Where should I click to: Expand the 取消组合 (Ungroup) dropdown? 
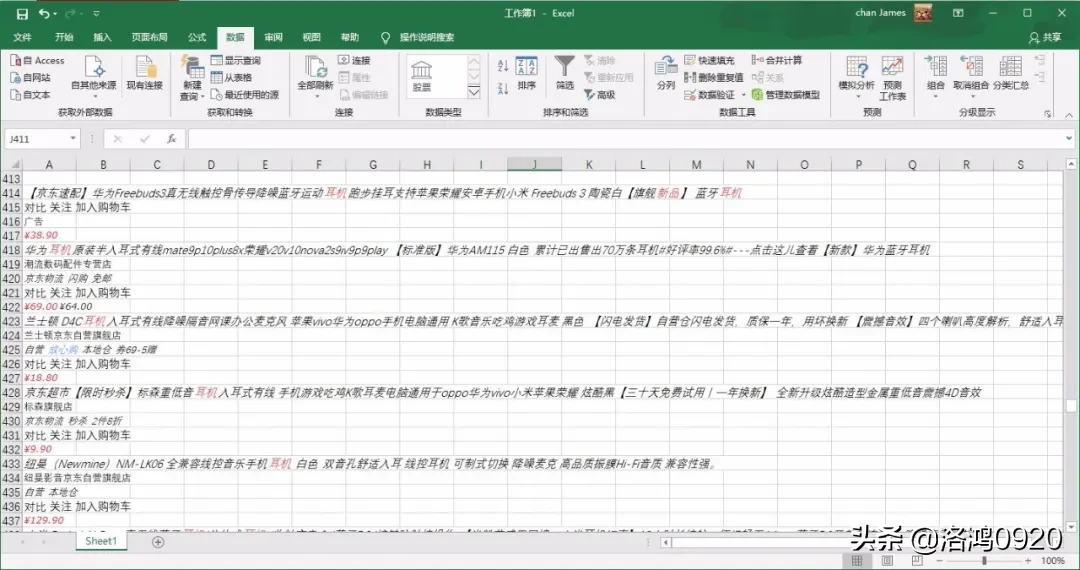[x=971, y=96]
